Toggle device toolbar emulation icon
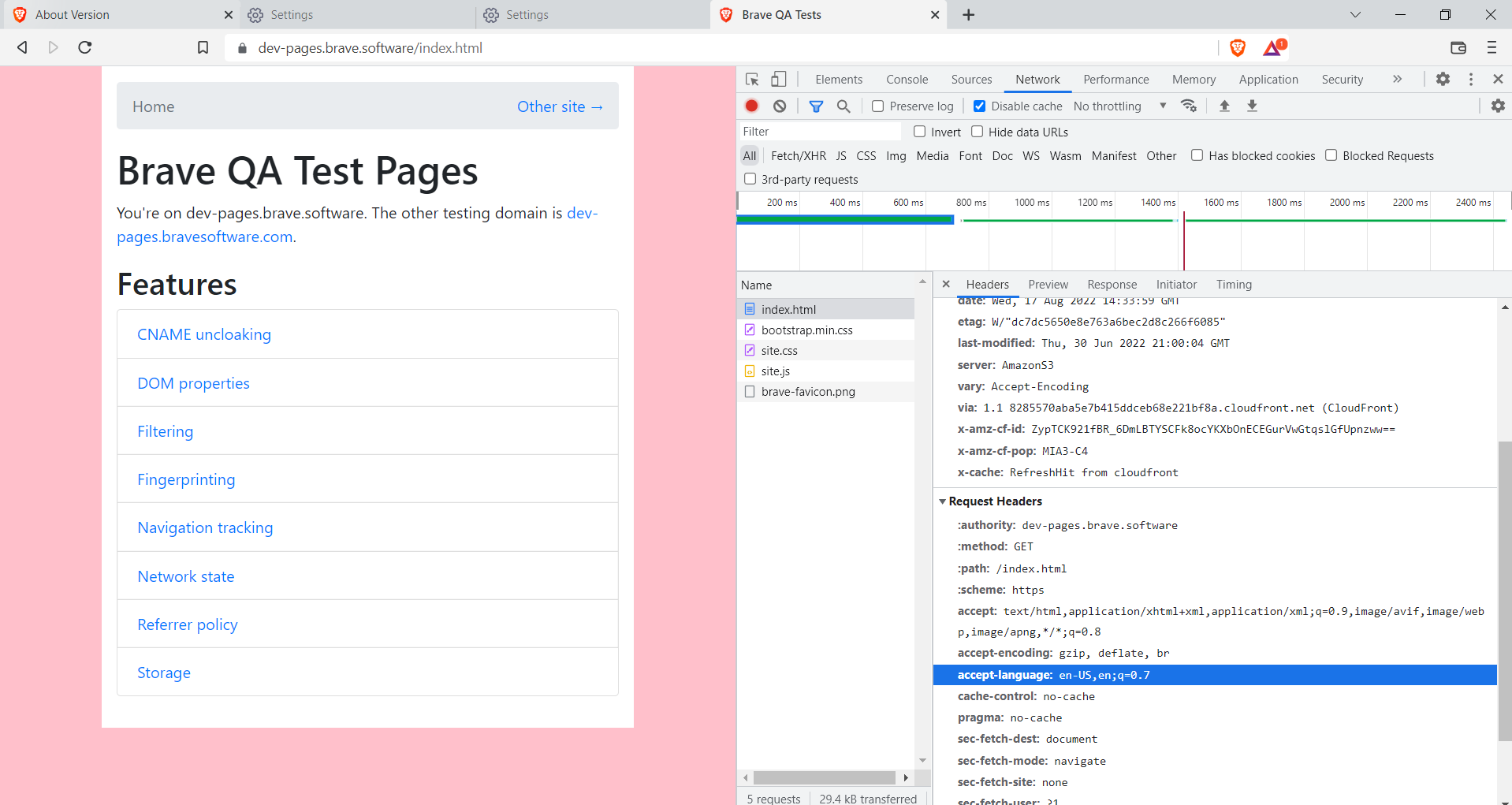 pos(779,80)
